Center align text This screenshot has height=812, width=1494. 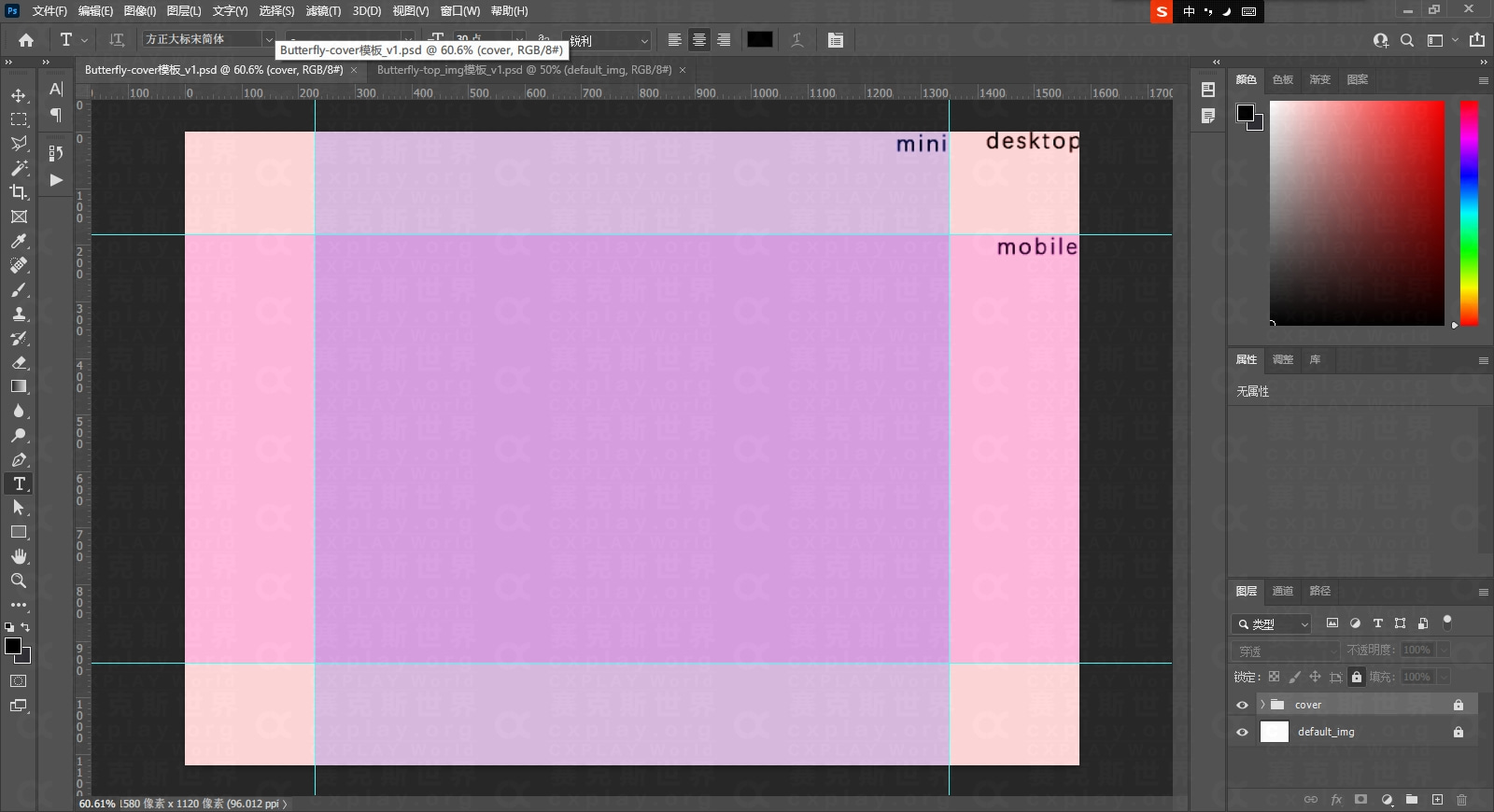point(698,40)
